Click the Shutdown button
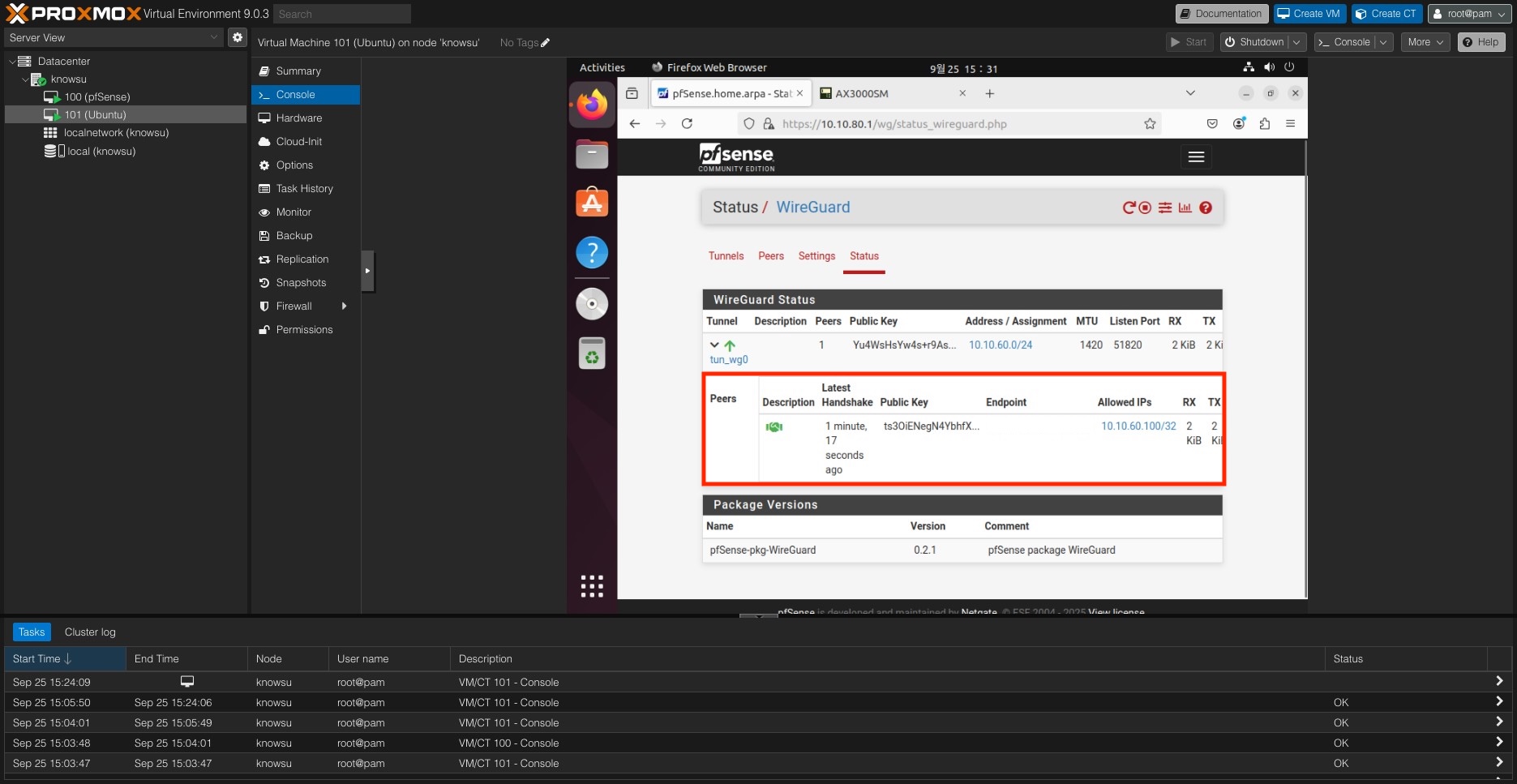 [1253, 42]
